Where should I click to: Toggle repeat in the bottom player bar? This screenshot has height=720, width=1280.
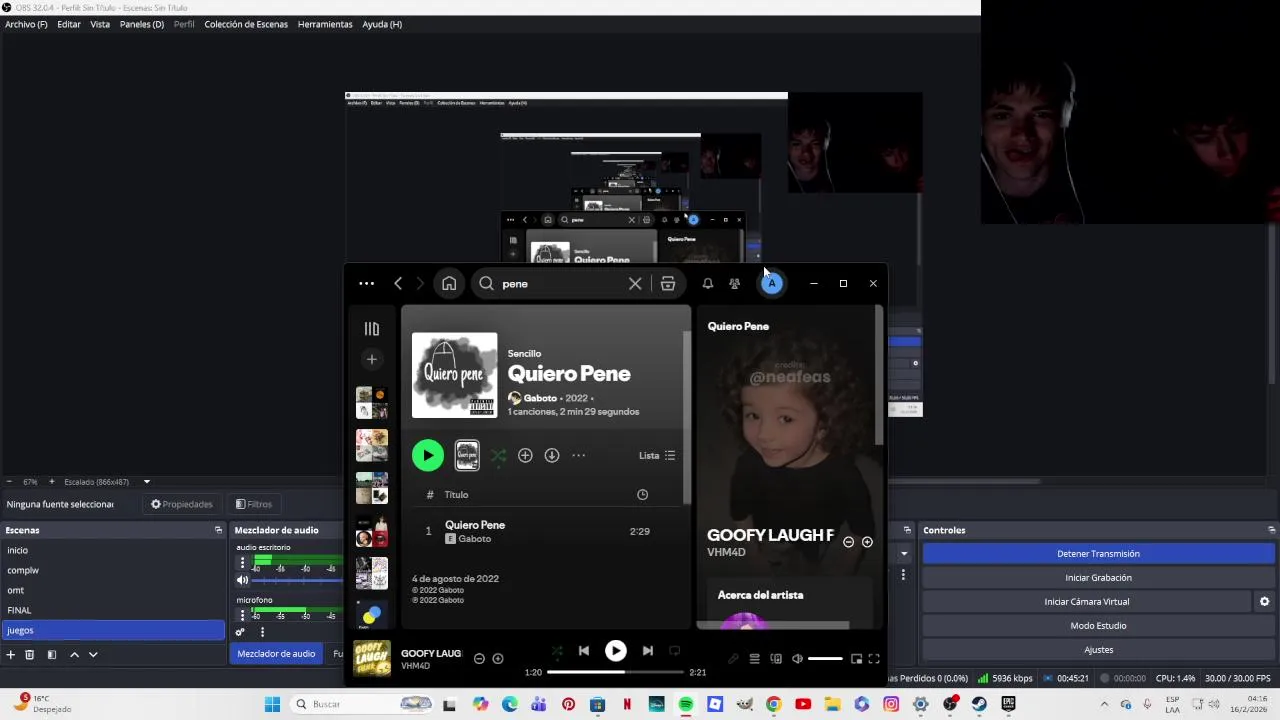pos(675,651)
